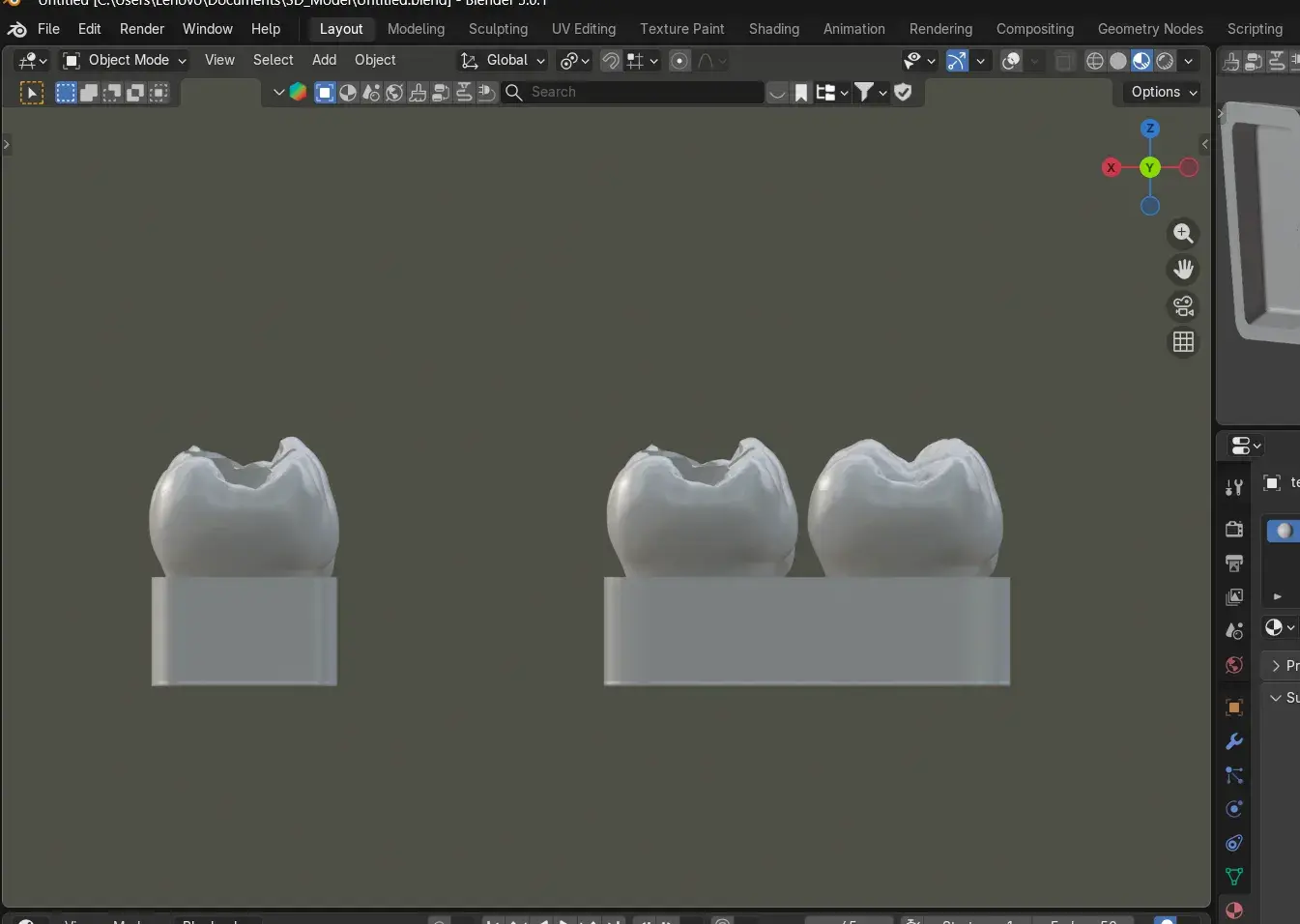Image resolution: width=1300 pixels, height=924 pixels.
Task: Switch to the UV Editing workspace tab
Action: pos(583,29)
